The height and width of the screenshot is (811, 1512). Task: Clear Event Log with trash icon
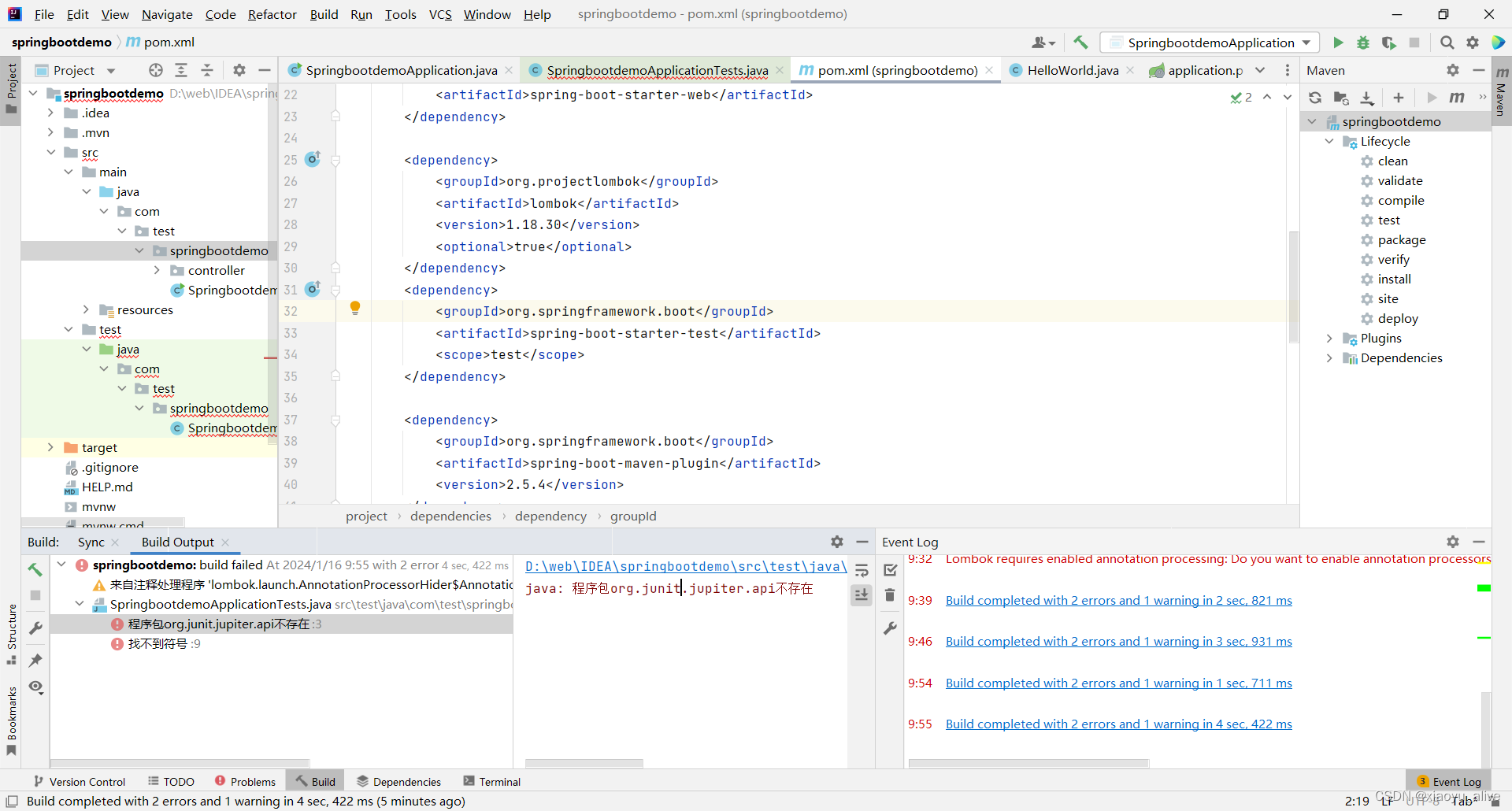click(891, 595)
